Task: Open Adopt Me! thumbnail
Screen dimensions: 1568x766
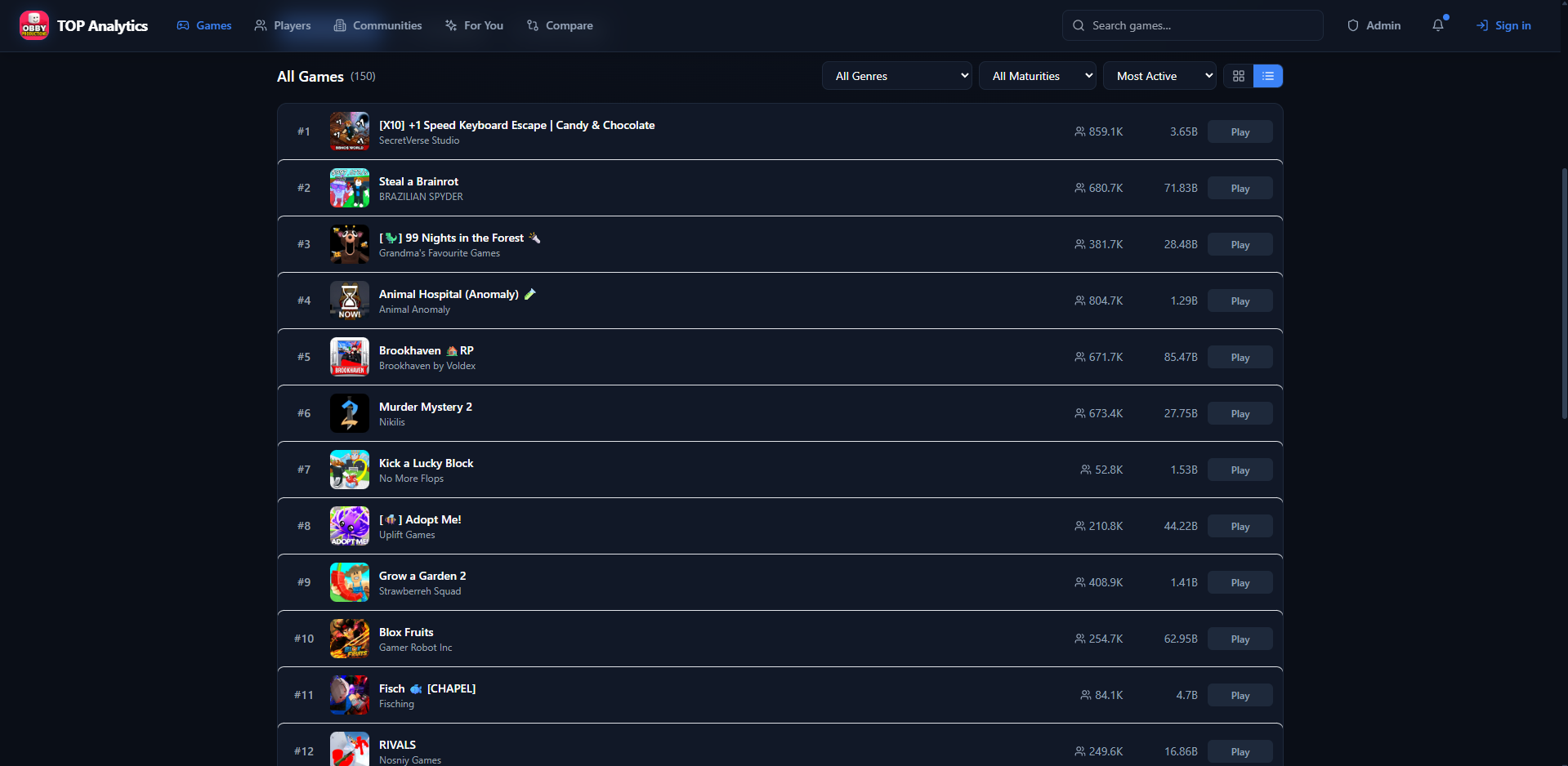Action: coord(350,526)
